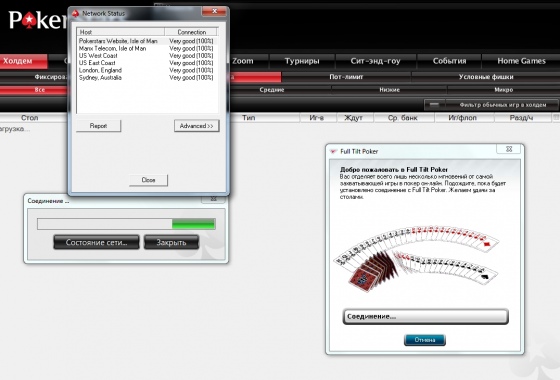Choose the Пот-лимит filter

[346, 77]
